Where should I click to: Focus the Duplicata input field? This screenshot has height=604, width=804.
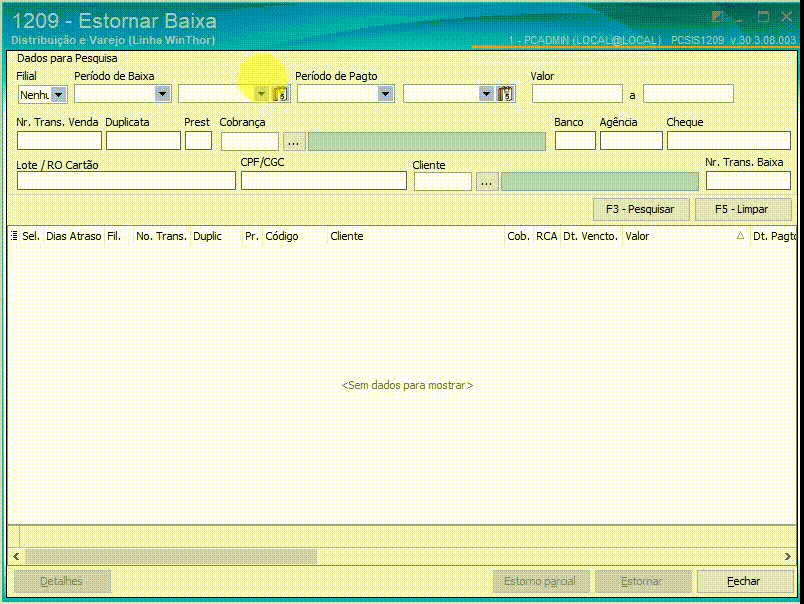144,141
